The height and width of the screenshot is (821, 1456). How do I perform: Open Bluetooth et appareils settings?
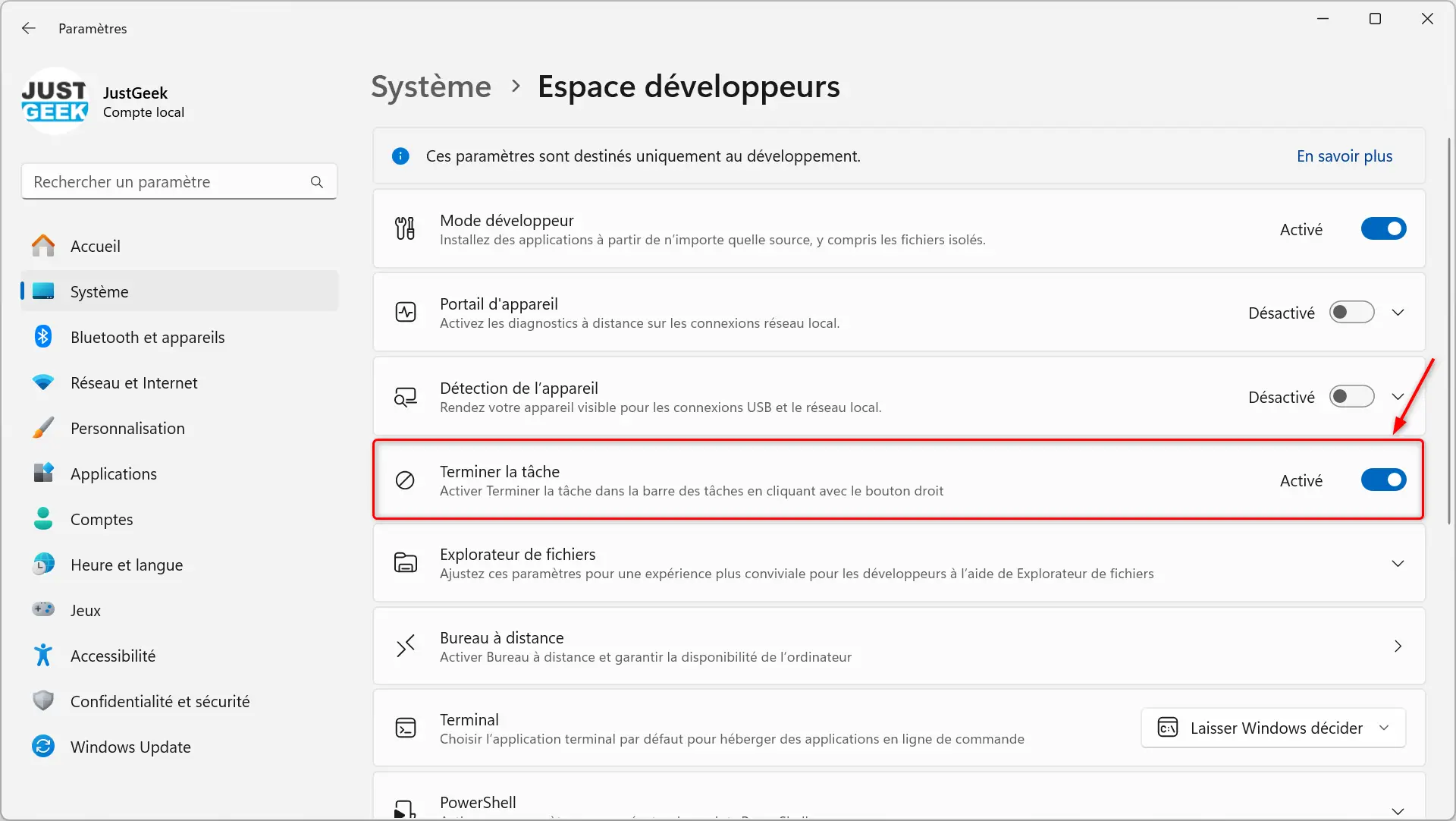click(x=180, y=337)
